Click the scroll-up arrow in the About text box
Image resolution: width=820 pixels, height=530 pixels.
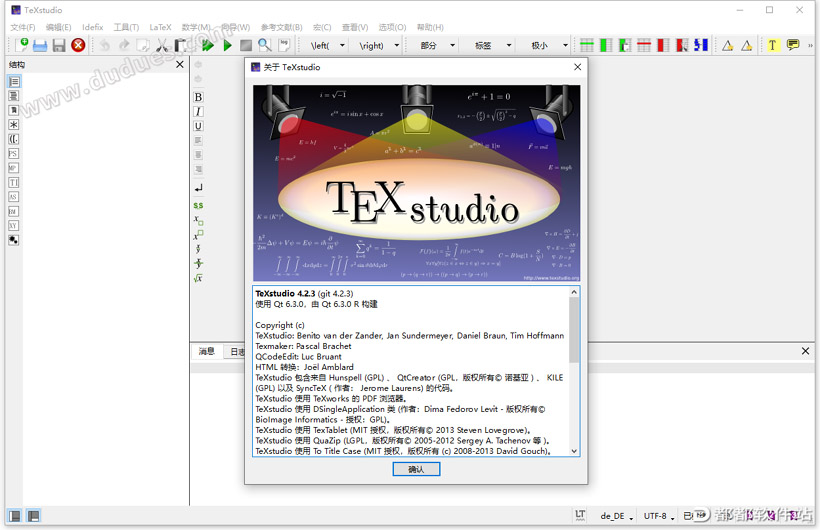pos(574,292)
